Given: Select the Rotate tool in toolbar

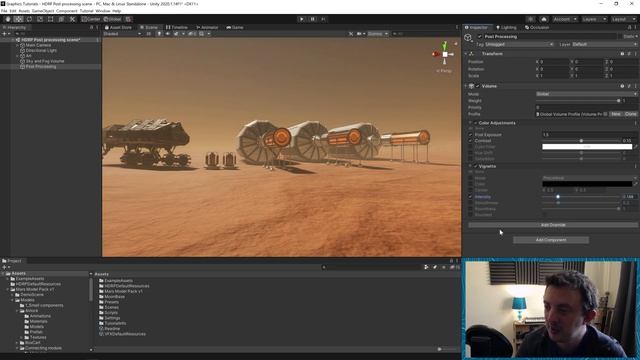Looking at the screenshot, I should (29, 19).
